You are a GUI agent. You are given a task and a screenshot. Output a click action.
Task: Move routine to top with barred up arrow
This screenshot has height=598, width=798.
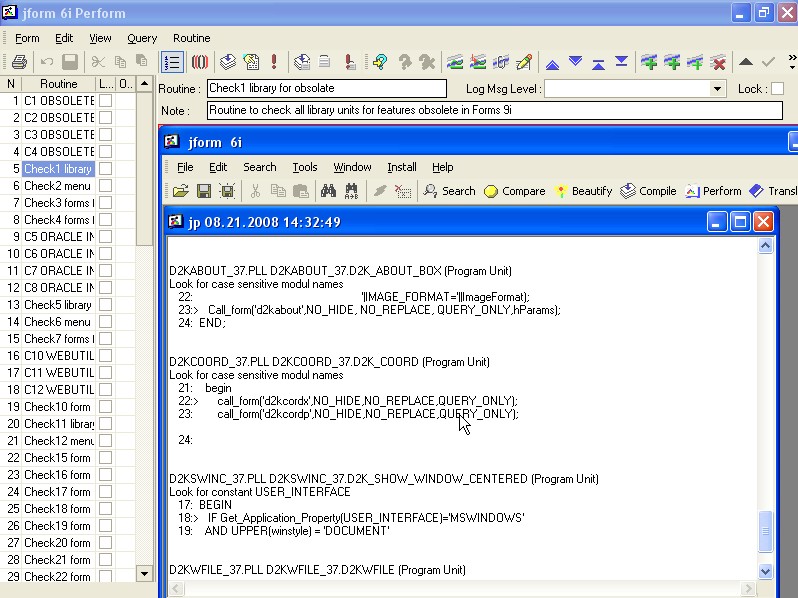click(x=598, y=63)
